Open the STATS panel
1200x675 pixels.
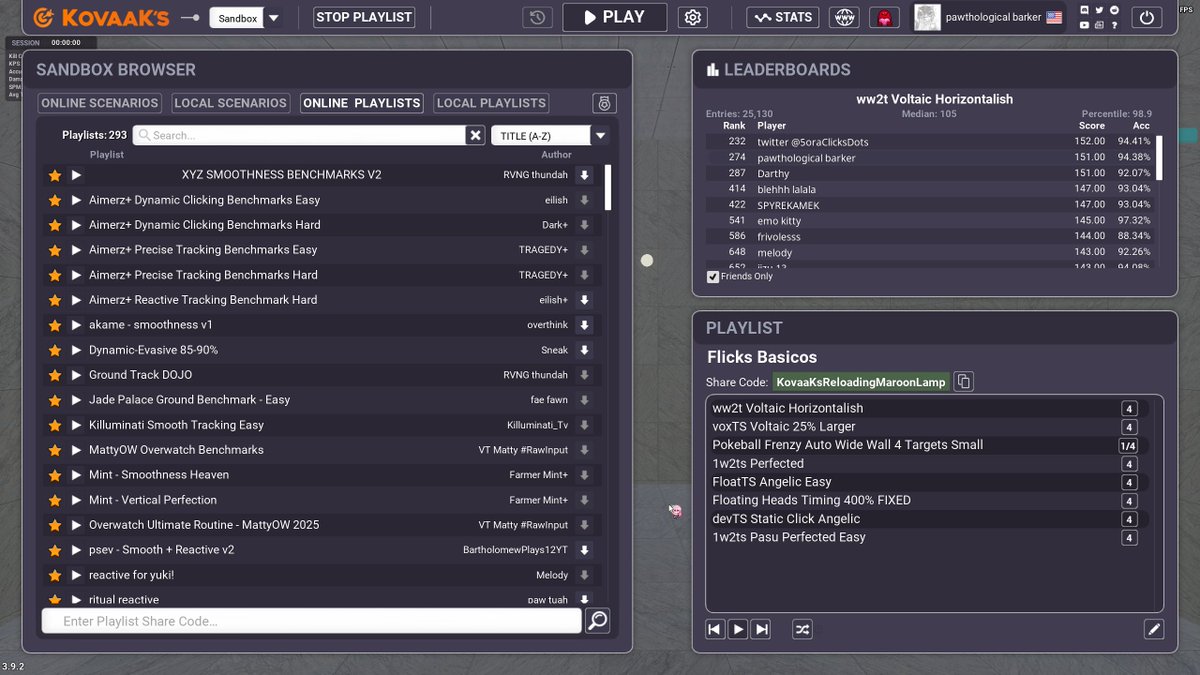[x=783, y=17]
